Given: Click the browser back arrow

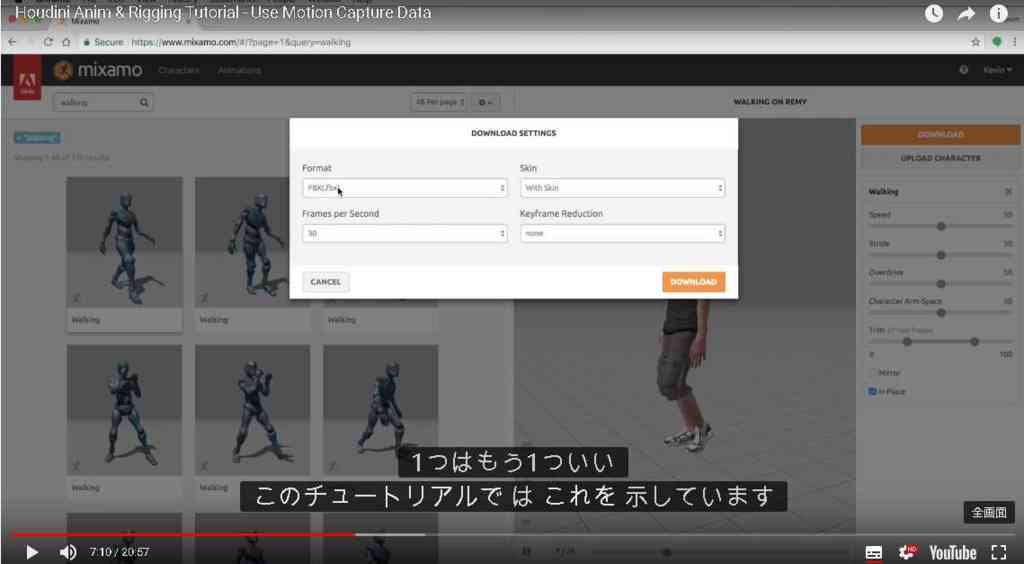Looking at the screenshot, I should tap(12, 42).
